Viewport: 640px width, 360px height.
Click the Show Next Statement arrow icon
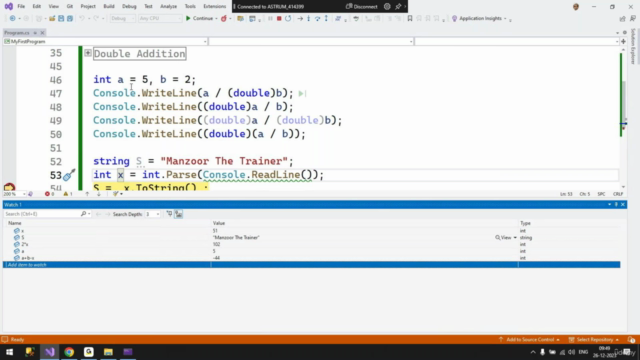[x=300, y=18]
